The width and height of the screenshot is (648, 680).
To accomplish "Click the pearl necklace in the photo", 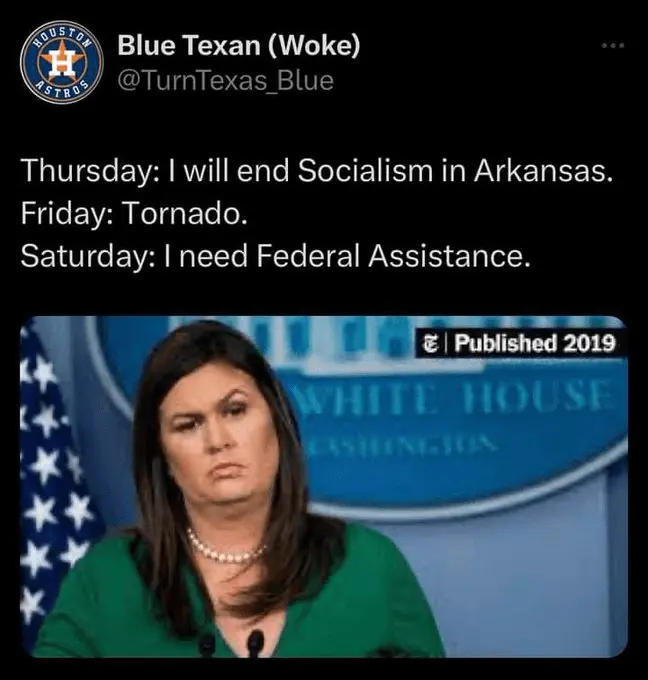I will (x=226, y=548).
